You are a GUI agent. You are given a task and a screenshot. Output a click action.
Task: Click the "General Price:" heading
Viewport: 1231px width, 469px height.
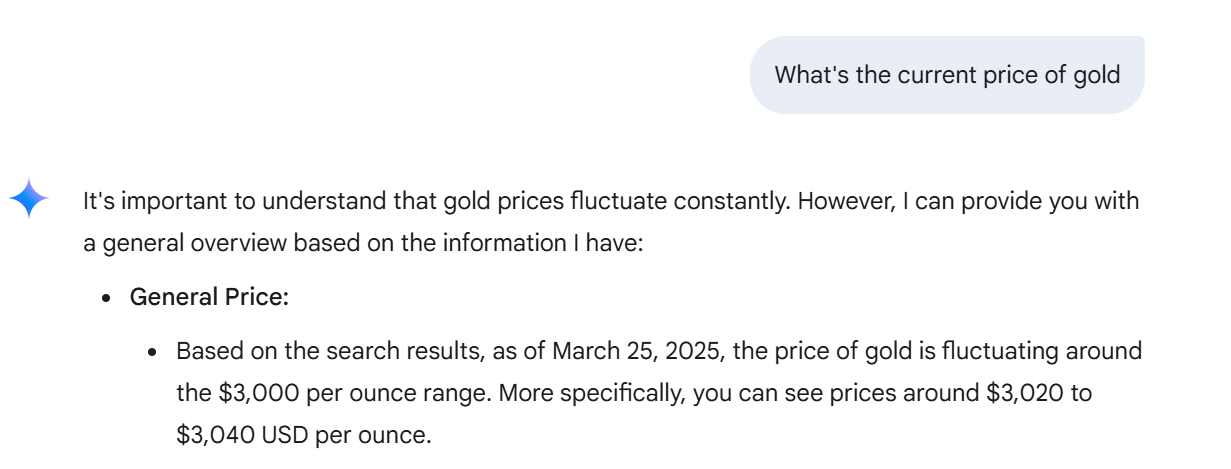click(209, 297)
